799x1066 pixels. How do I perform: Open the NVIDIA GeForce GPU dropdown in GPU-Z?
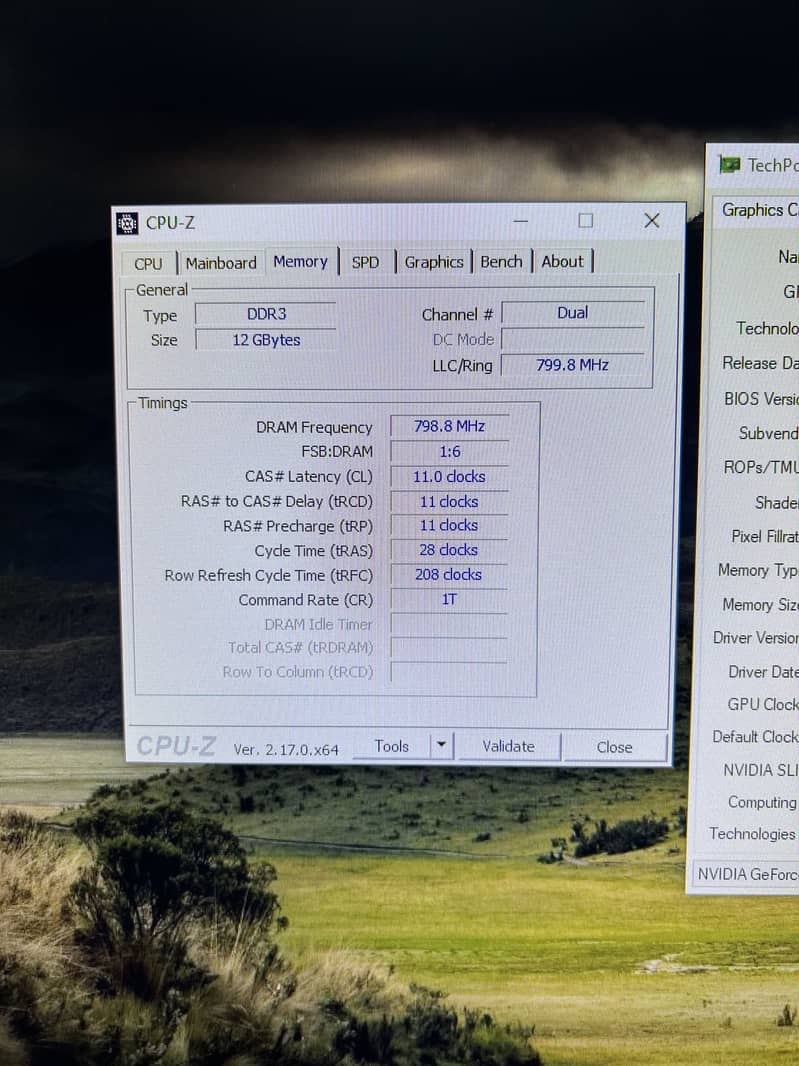pyautogui.click(x=746, y=874)
